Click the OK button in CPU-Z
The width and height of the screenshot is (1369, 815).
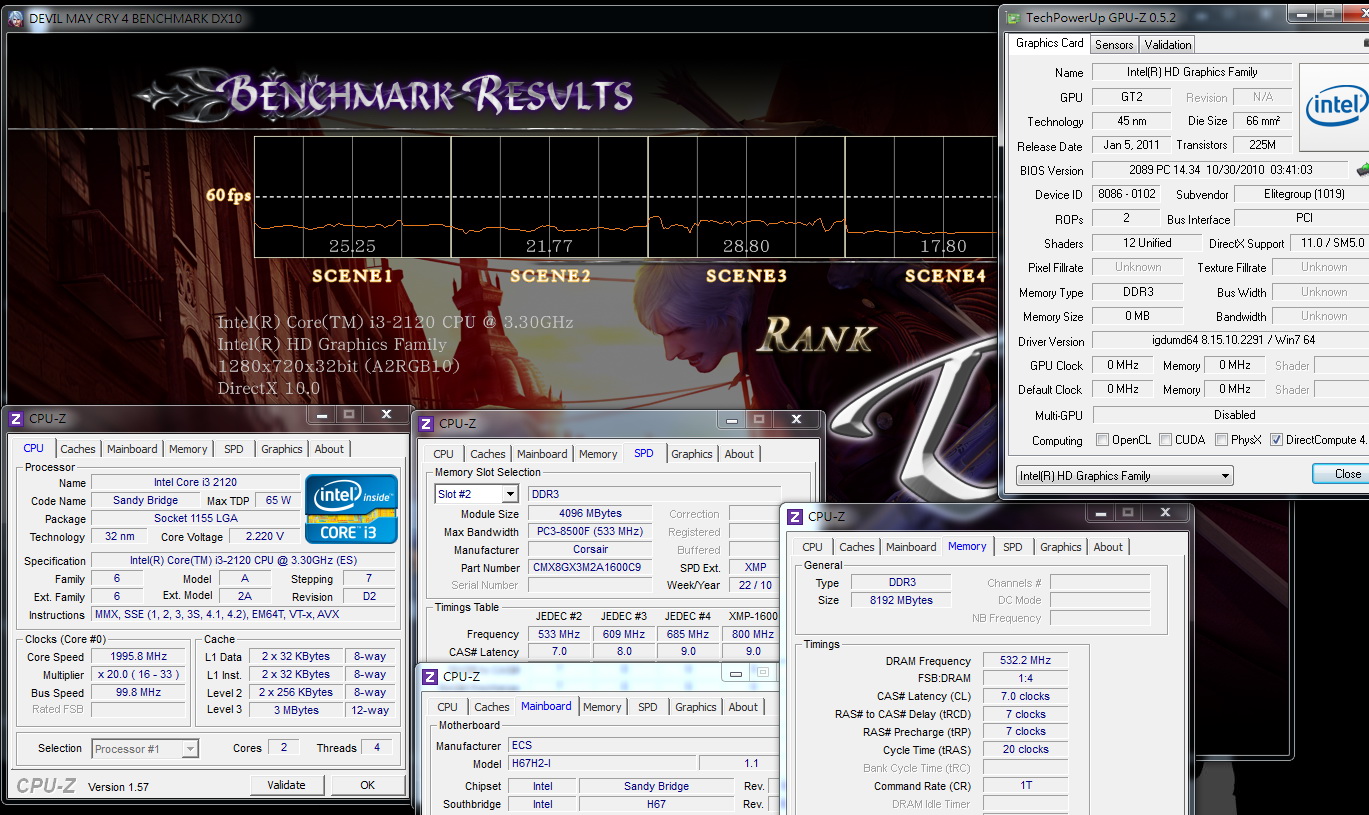pyautogui.click(x=367, y=785)
